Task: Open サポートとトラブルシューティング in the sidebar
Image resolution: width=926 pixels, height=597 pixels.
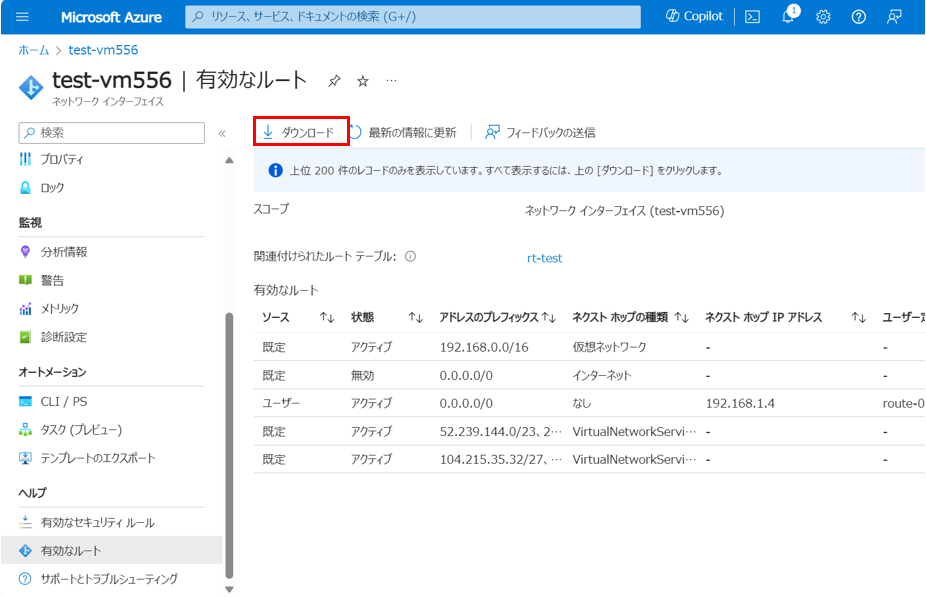Action: tap(109, 579)
